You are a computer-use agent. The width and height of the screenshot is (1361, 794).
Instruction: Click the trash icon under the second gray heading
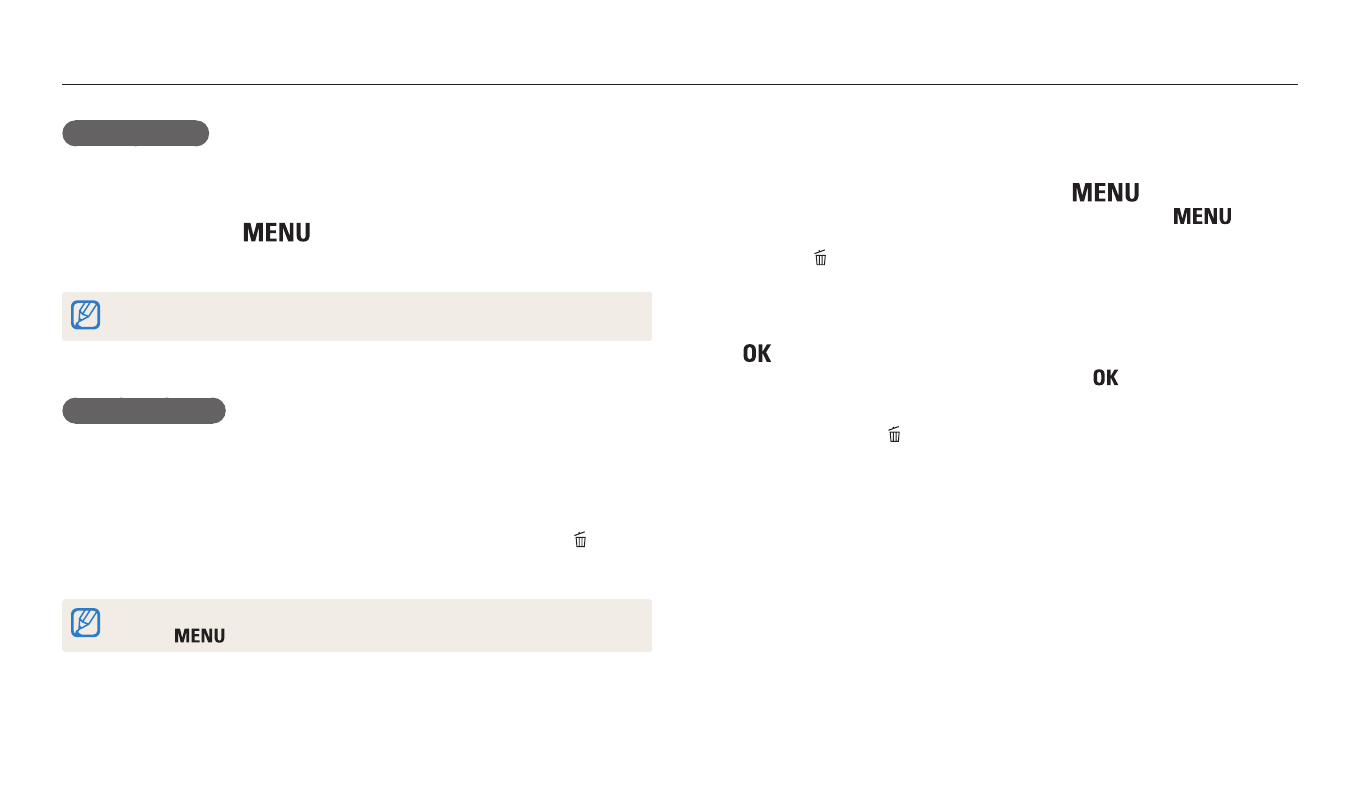click(x=580, y=540)
